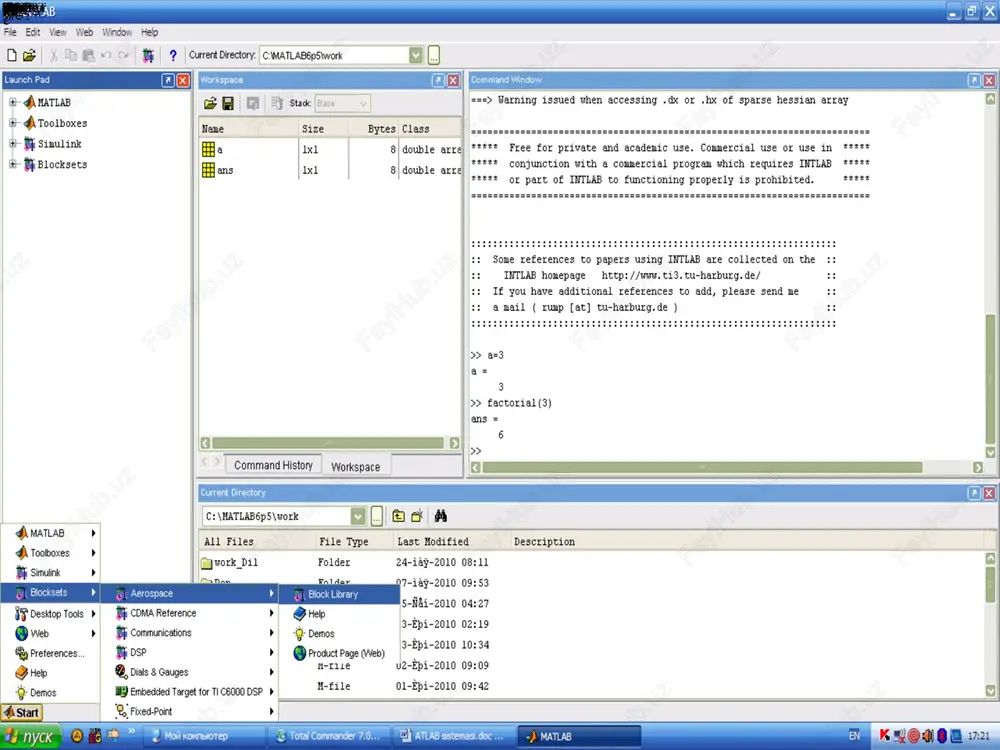The height and width of the screenshot is (750, 1000).
Task: Click the Open file icon in main toolbar
Action: pos(29,55)
